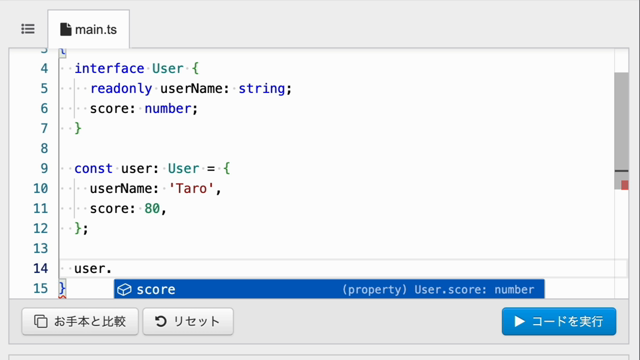
Task: Click the 'Taro' string literal
Action: 191,188
